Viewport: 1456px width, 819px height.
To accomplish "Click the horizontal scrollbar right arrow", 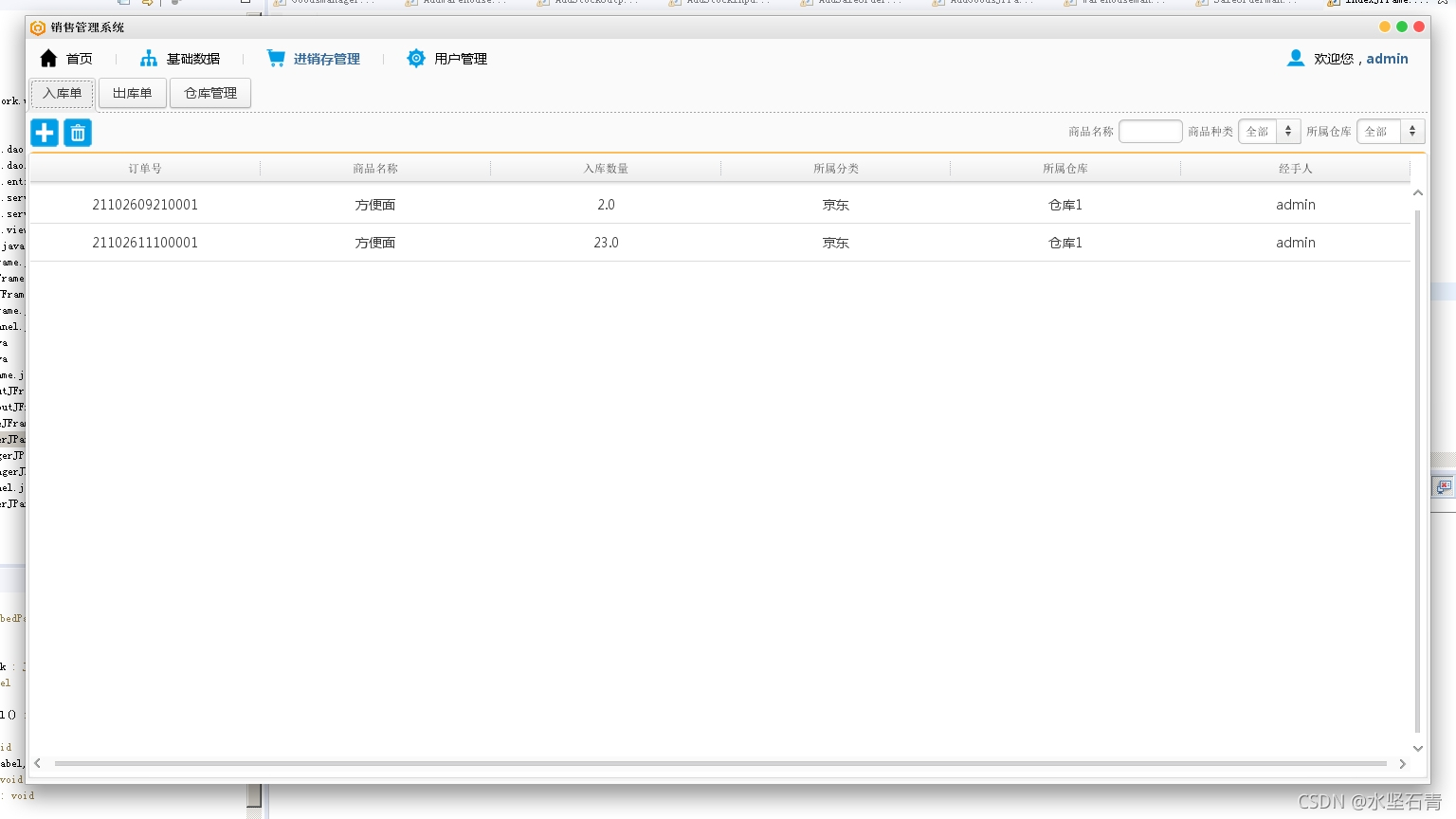I will [1403, 763].
